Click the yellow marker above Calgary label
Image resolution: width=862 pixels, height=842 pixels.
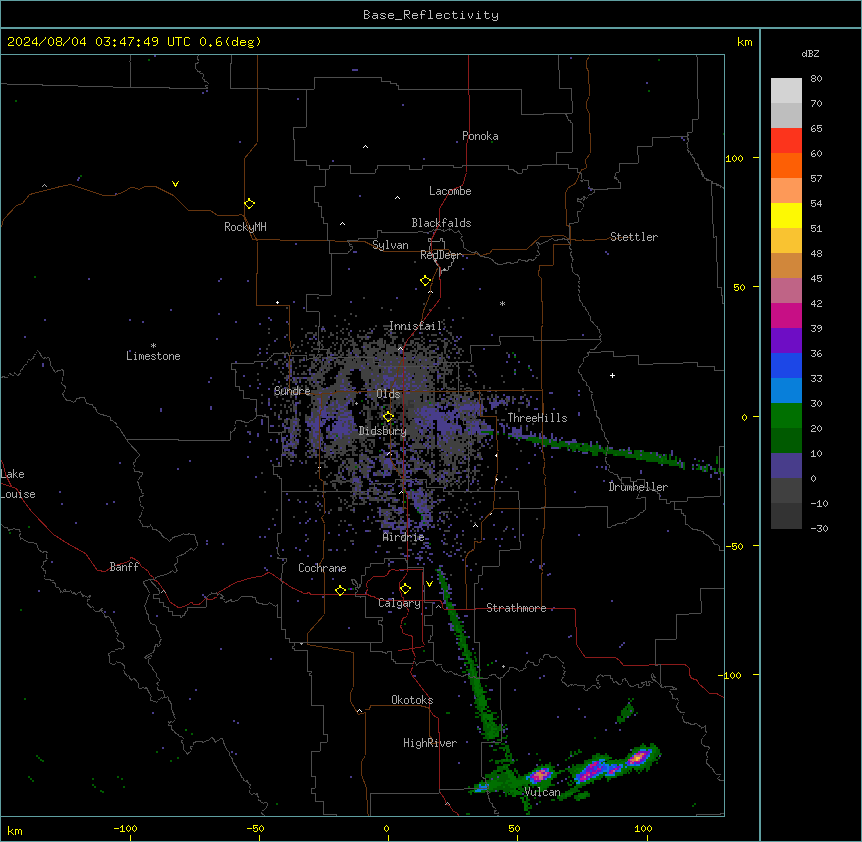coord(405,589)
